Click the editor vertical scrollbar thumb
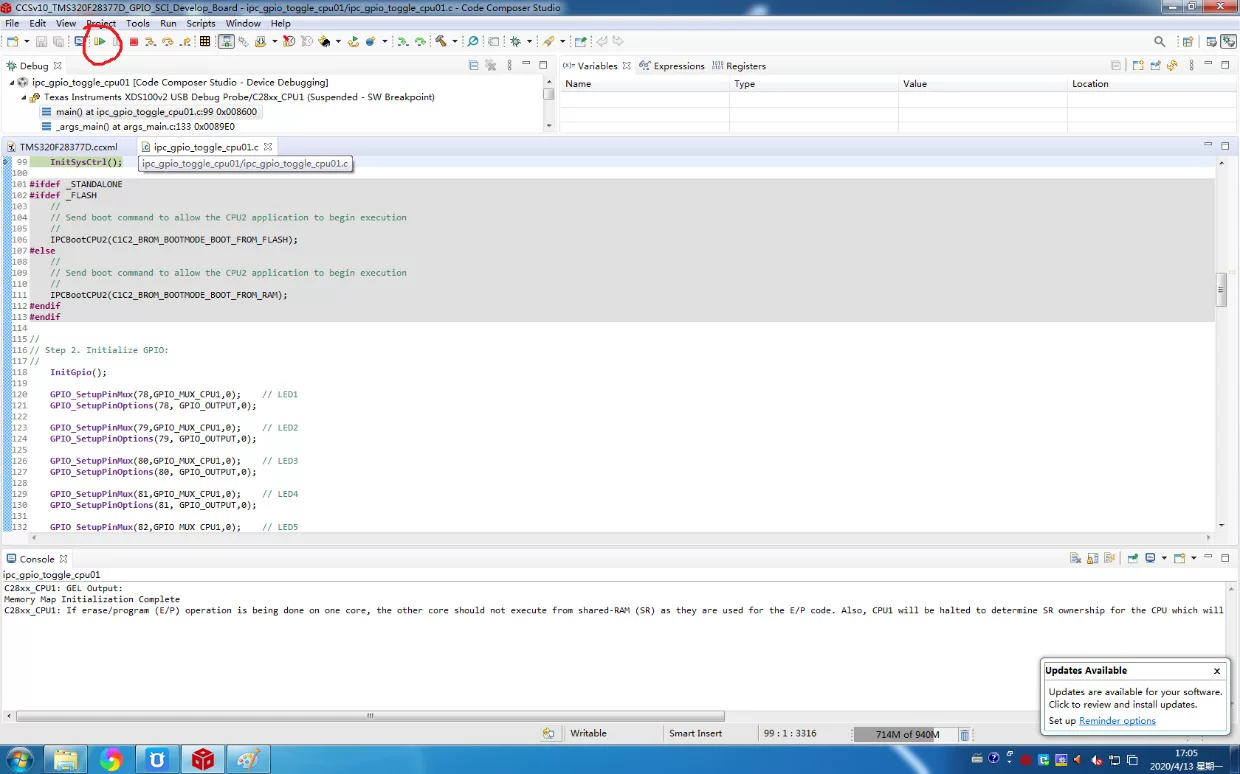This screenshot has height=774, width=1240. (x=1221, y=289)
